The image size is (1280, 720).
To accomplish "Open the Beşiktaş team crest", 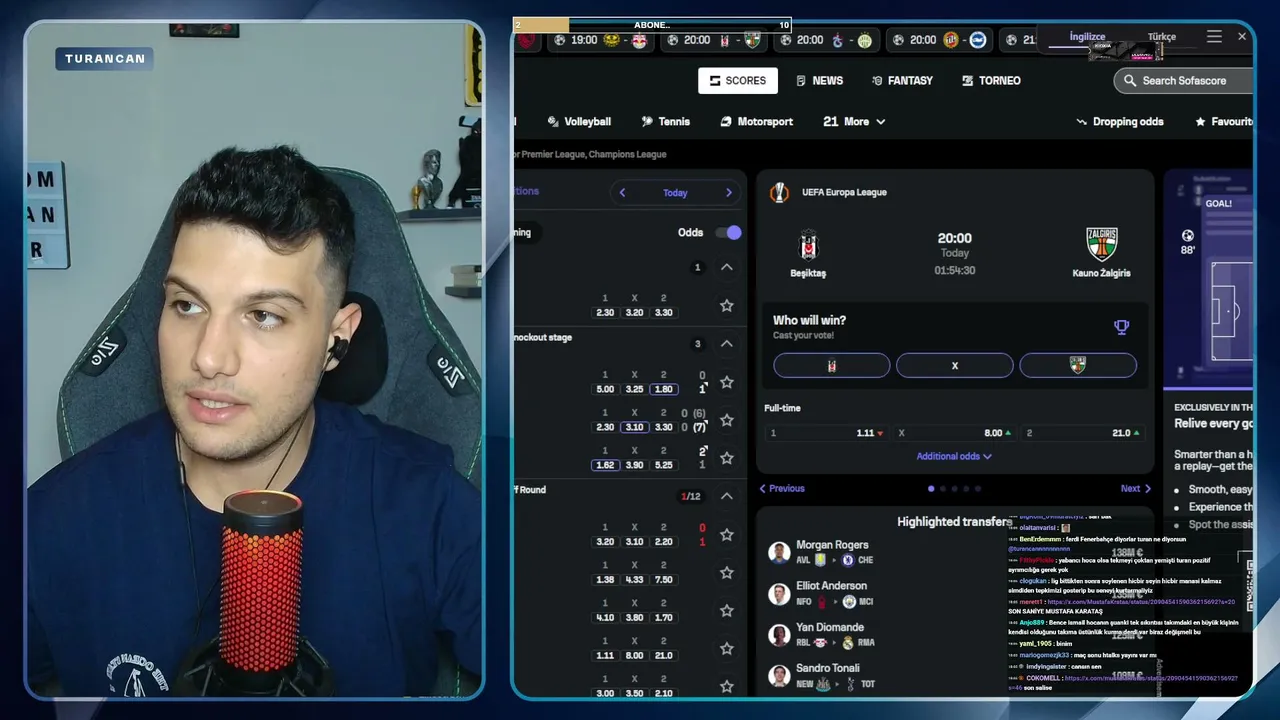I will pos(808,245).
